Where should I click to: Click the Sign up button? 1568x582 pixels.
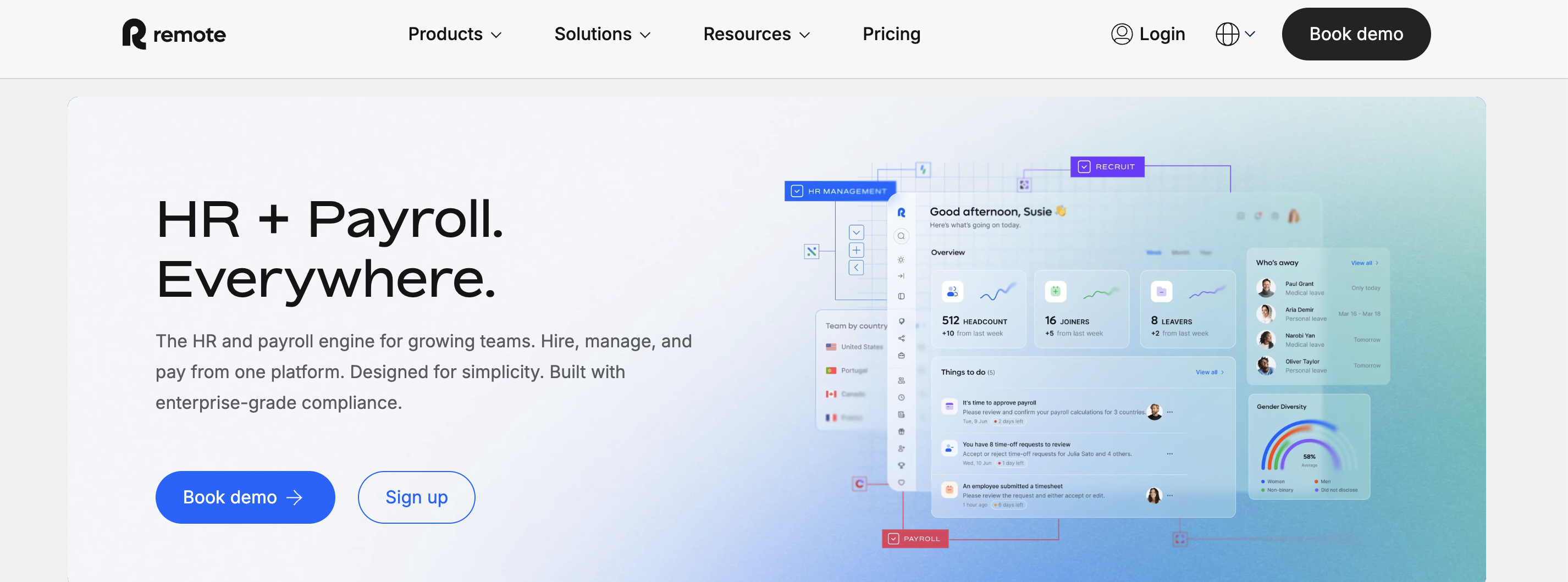tap(416, 497)
